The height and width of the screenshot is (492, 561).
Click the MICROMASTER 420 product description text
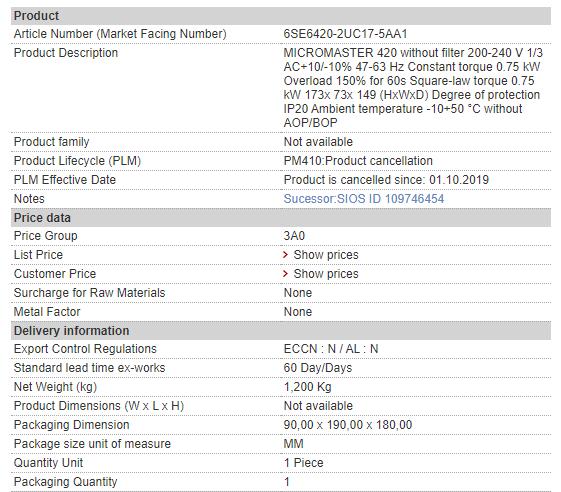point(413,88)
